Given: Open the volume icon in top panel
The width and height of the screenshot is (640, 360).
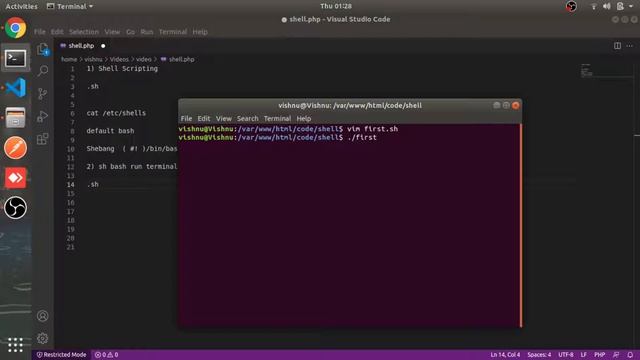Looking at the screenshot, I should [x=607, y=6].
